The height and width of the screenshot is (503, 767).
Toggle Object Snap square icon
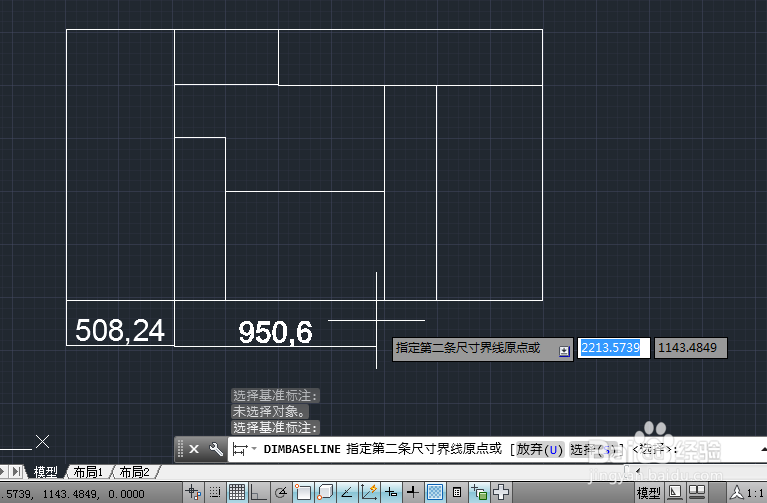(303, 492)
